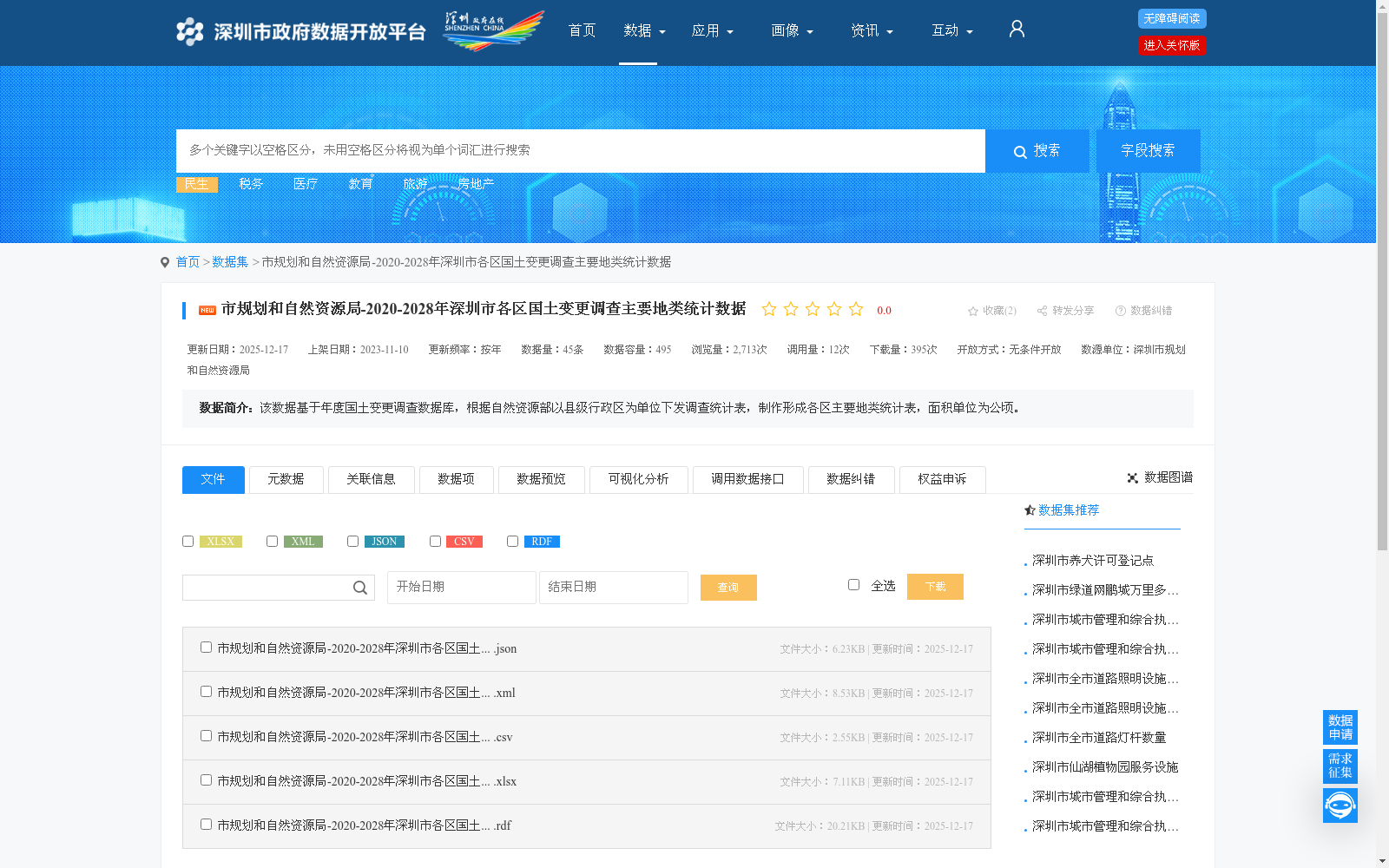Enable the CSV format filter checkbox

click(x=435, y=541)
